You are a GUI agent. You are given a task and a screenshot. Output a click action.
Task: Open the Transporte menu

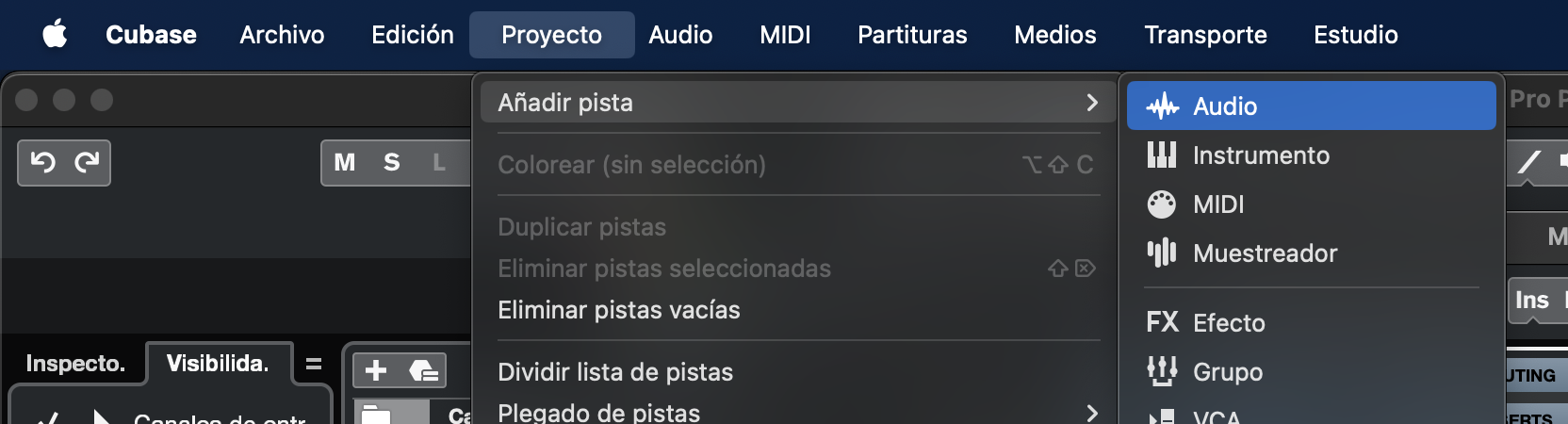[1205, 35]
